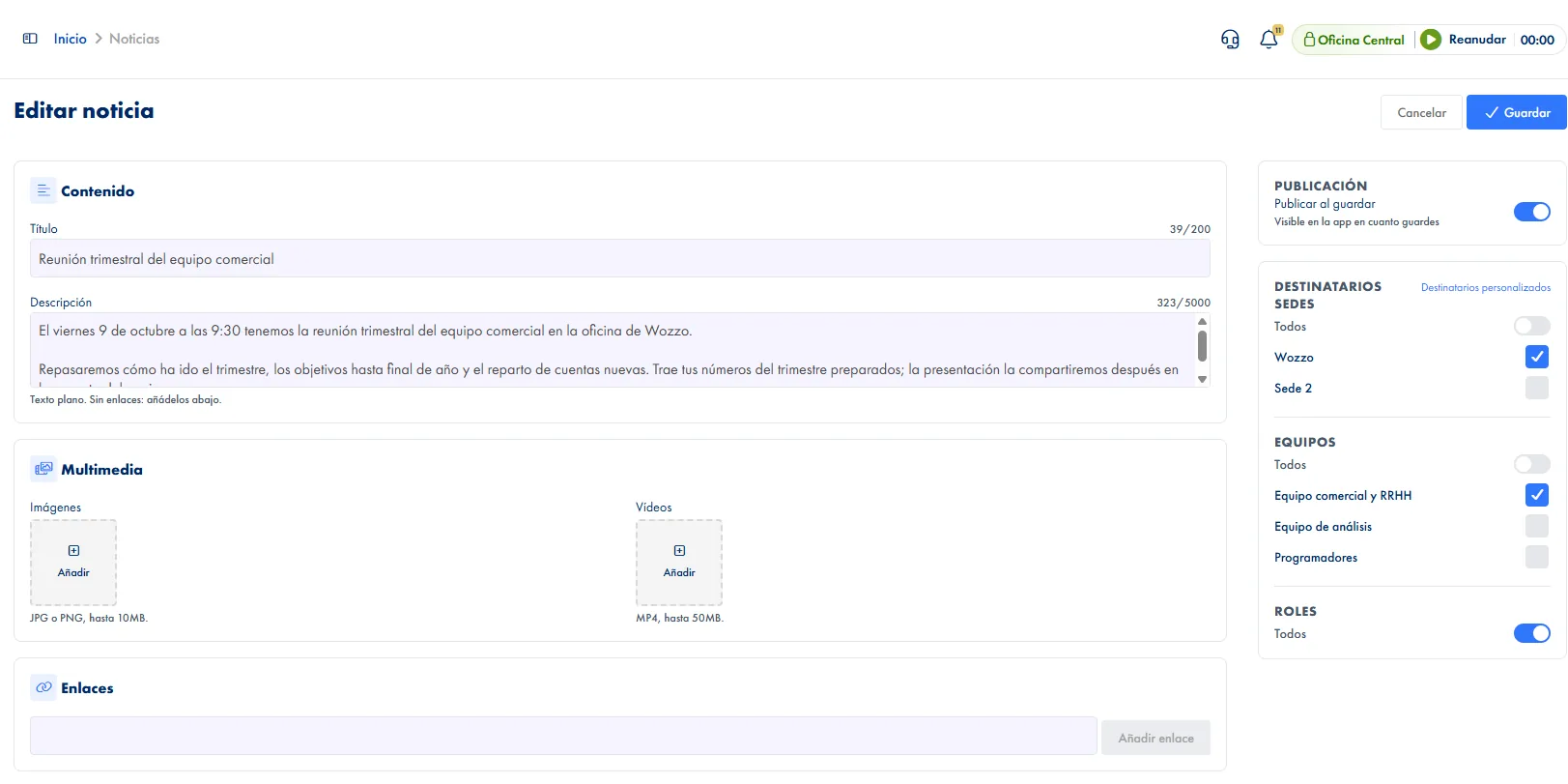Toggle Publicar al guardar switch
The image size is (1568, 784).
(1532, 212)
